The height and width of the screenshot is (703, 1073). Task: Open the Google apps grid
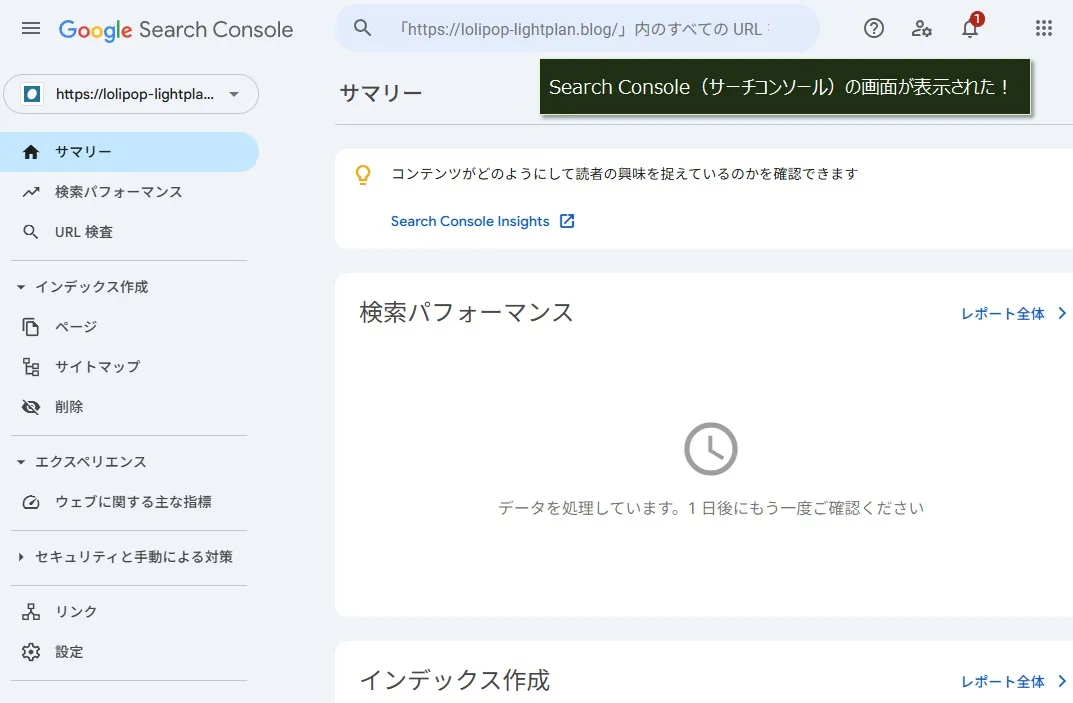click(x=1044, y=29)
